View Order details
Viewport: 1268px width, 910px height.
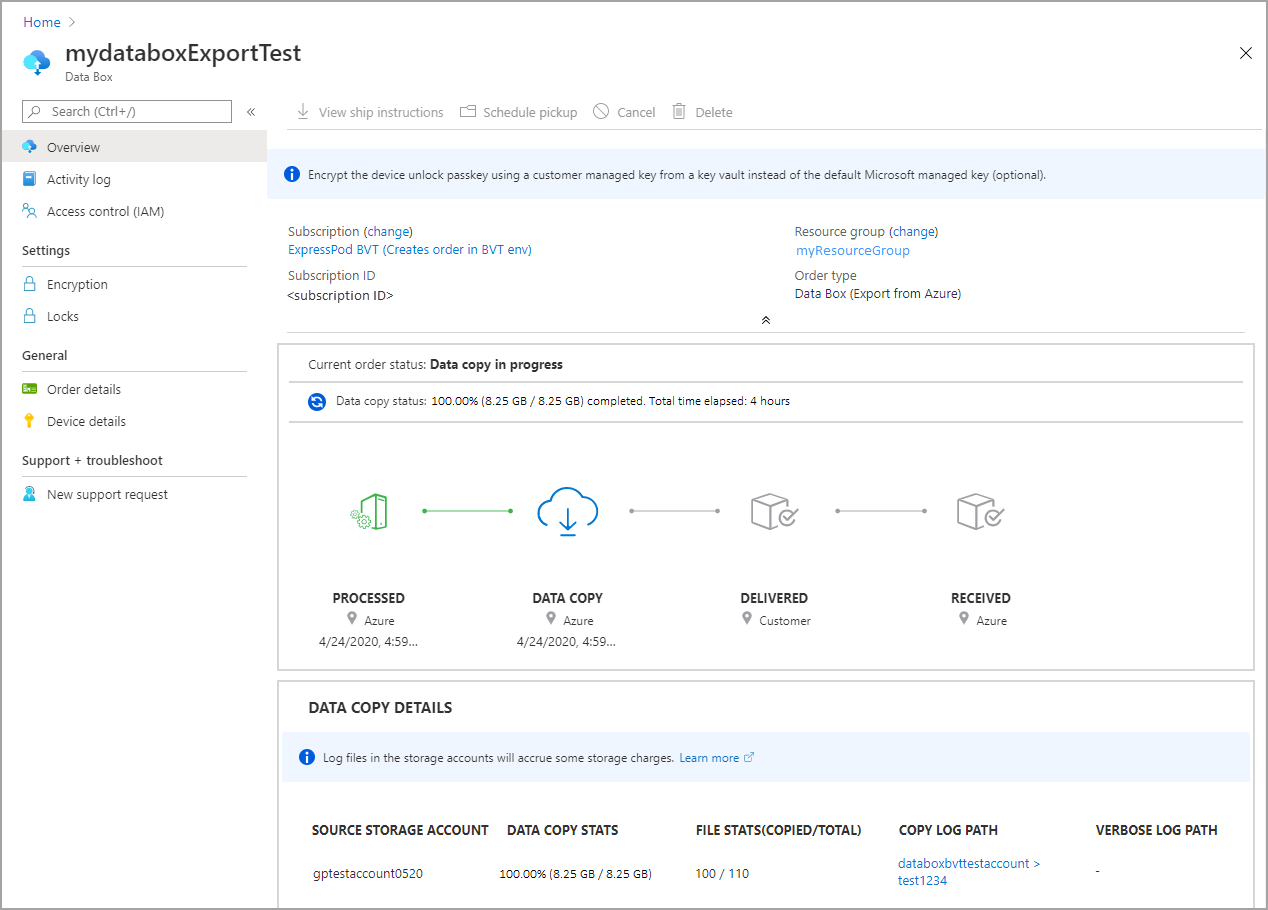point(81,389)
